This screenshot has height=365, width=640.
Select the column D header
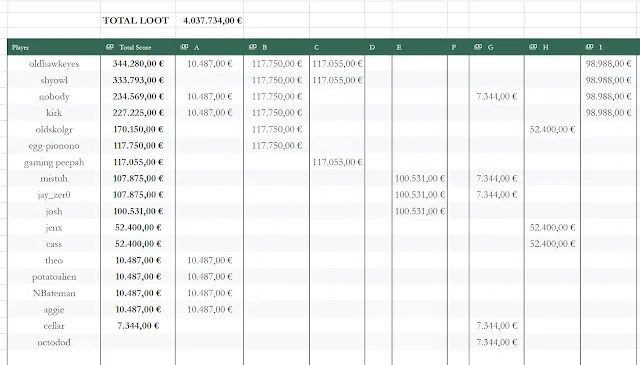coord(378,47)
